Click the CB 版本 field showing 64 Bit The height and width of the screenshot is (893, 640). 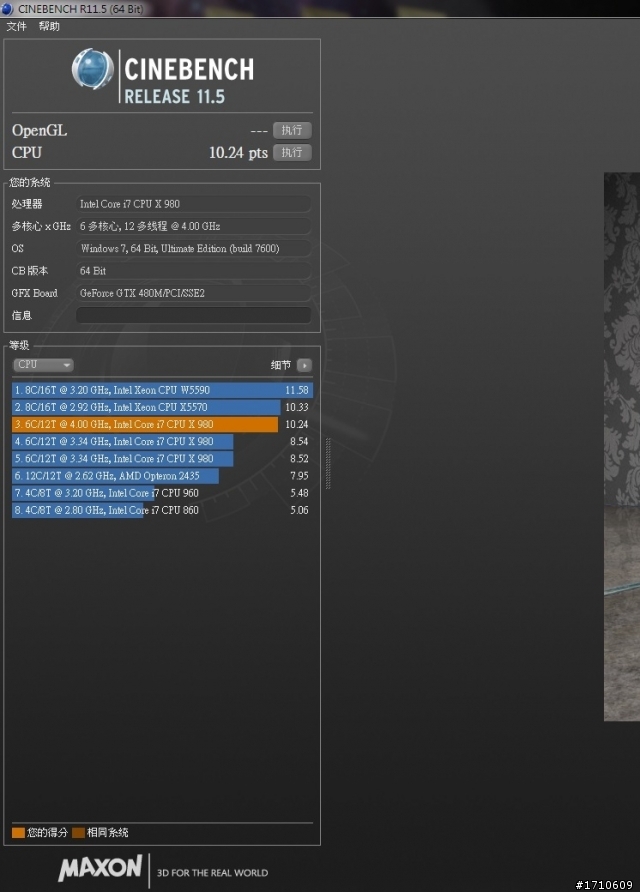pyautogui.click(x=194, y=271)
